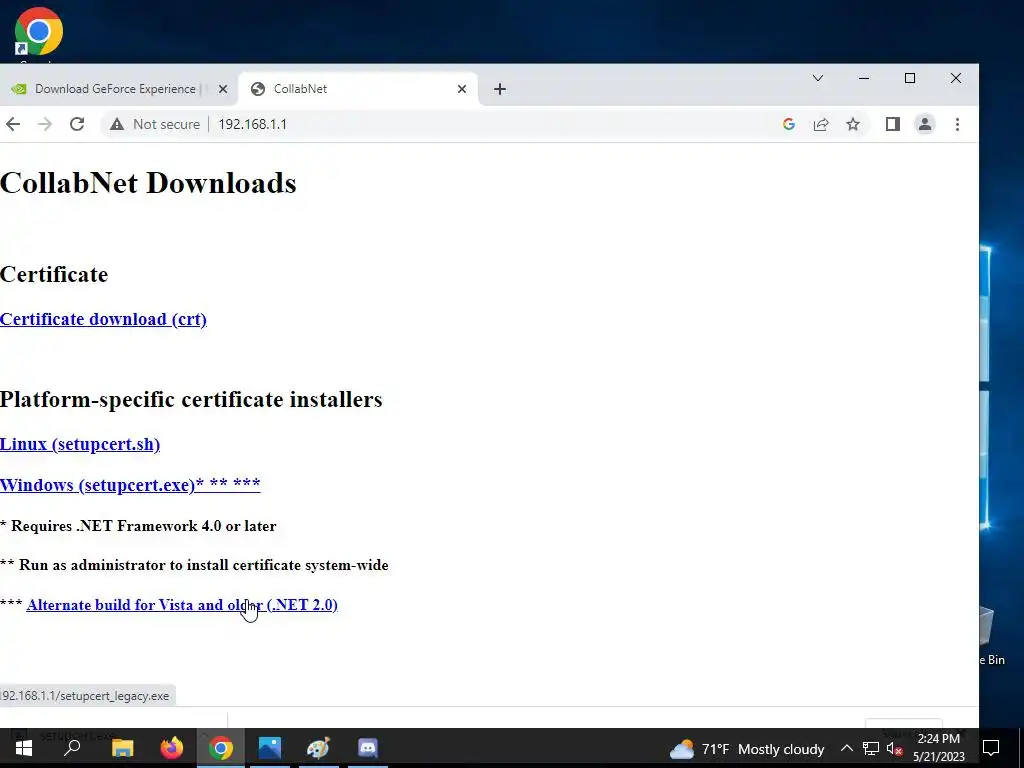Open File Explorer from the taskbar

click(122, 748)
